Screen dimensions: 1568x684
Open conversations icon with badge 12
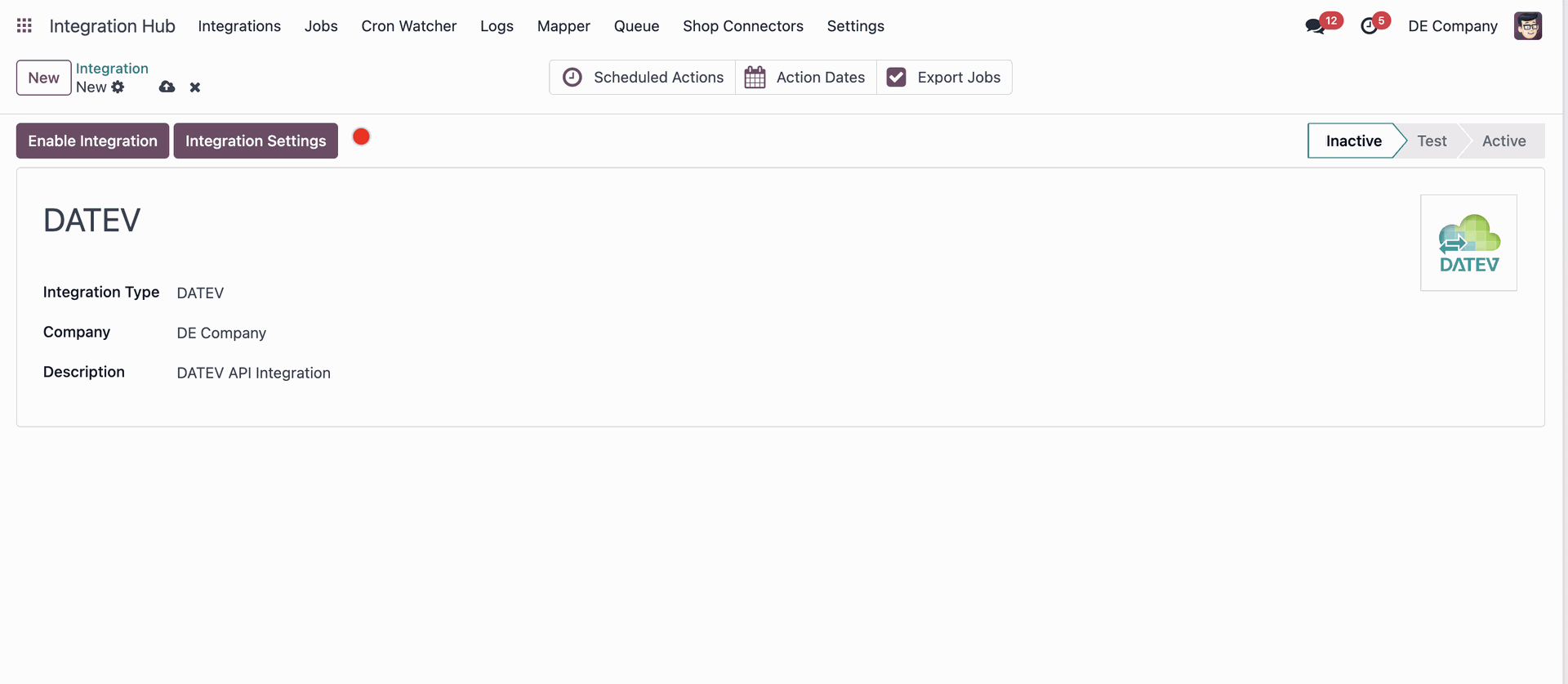1315,26
